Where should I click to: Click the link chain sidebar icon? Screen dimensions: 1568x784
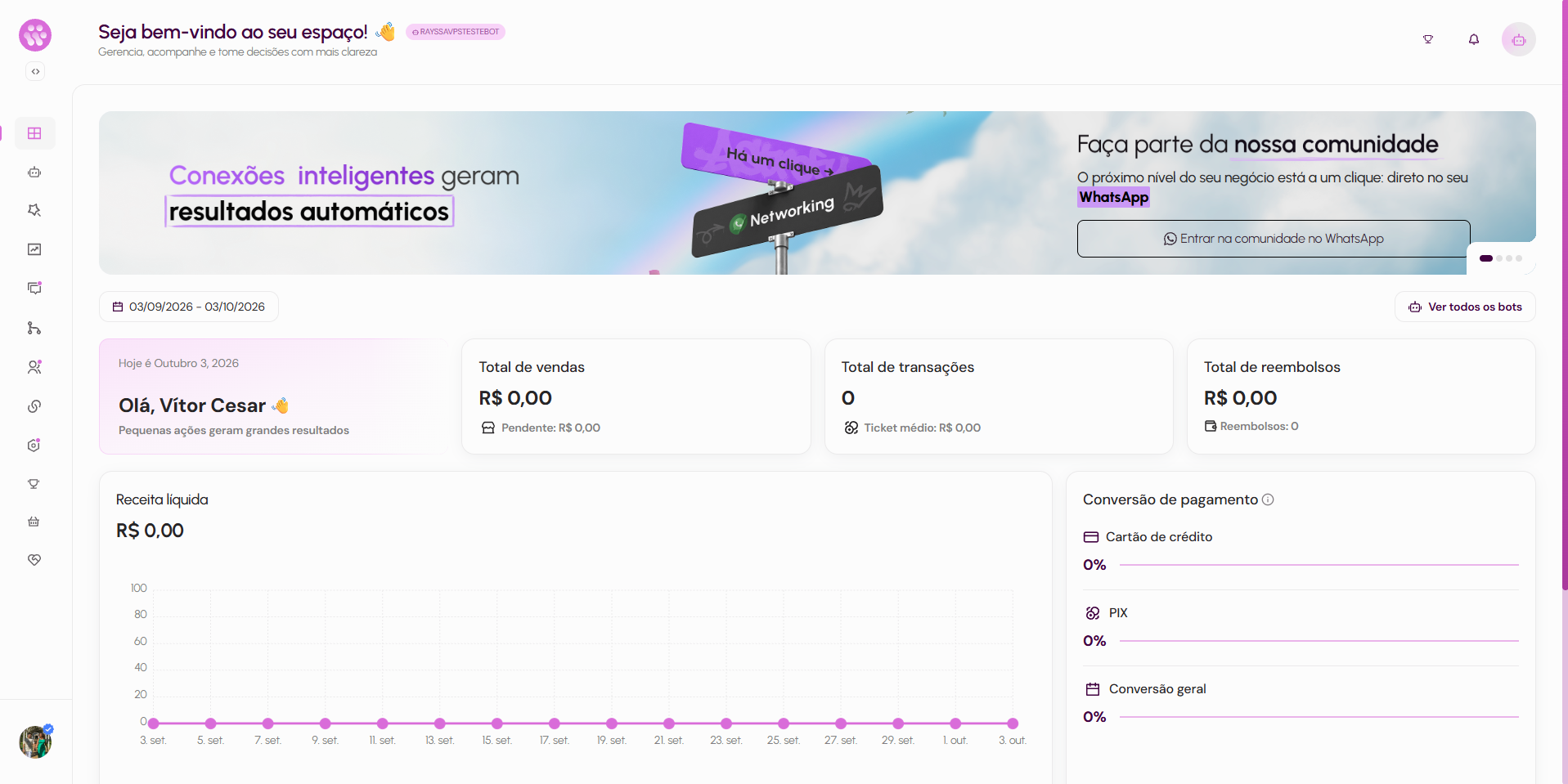(34, 406)
